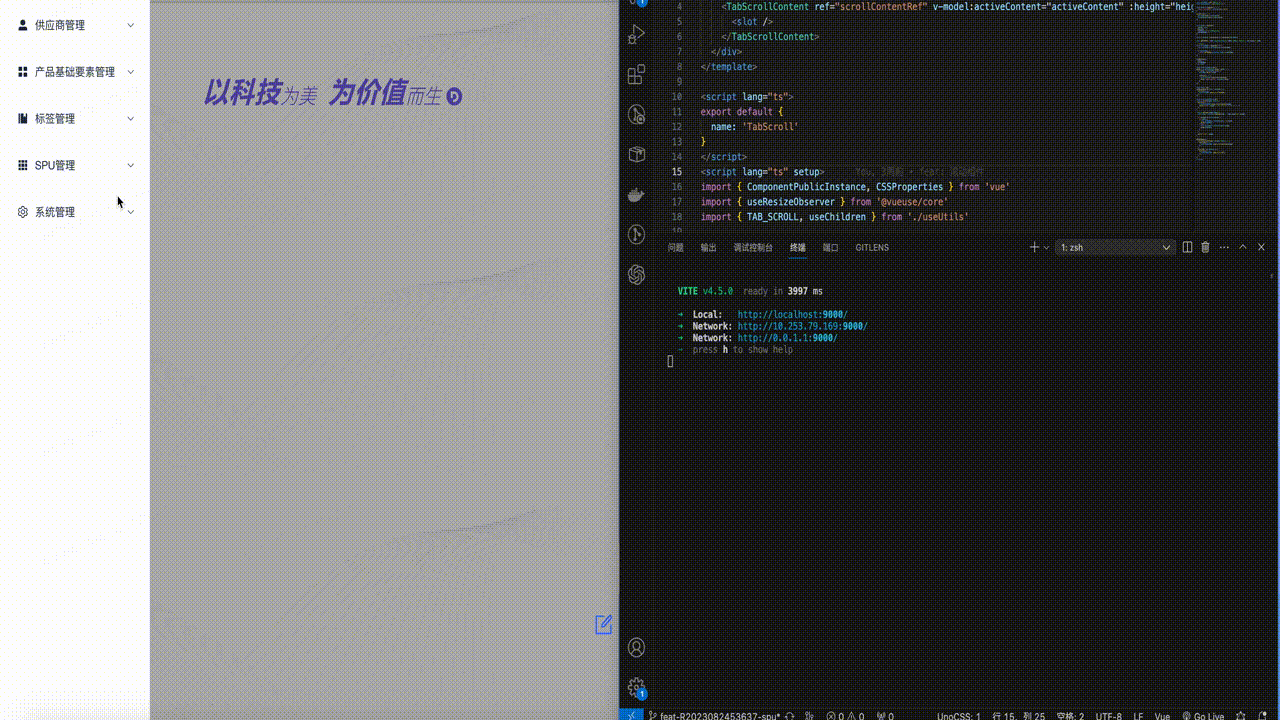Click the remote window icon in status bar
This screenshot has width=1280, height=720.
coord(632,715)
